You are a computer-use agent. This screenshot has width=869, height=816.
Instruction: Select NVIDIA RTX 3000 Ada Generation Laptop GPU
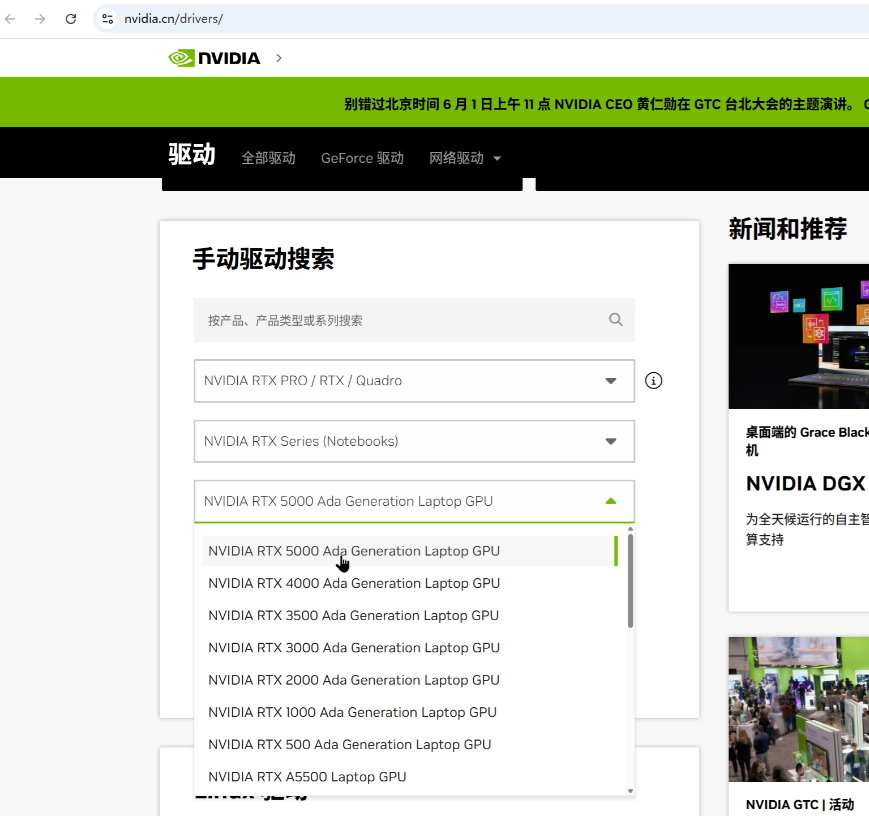[x=410, y=647]
